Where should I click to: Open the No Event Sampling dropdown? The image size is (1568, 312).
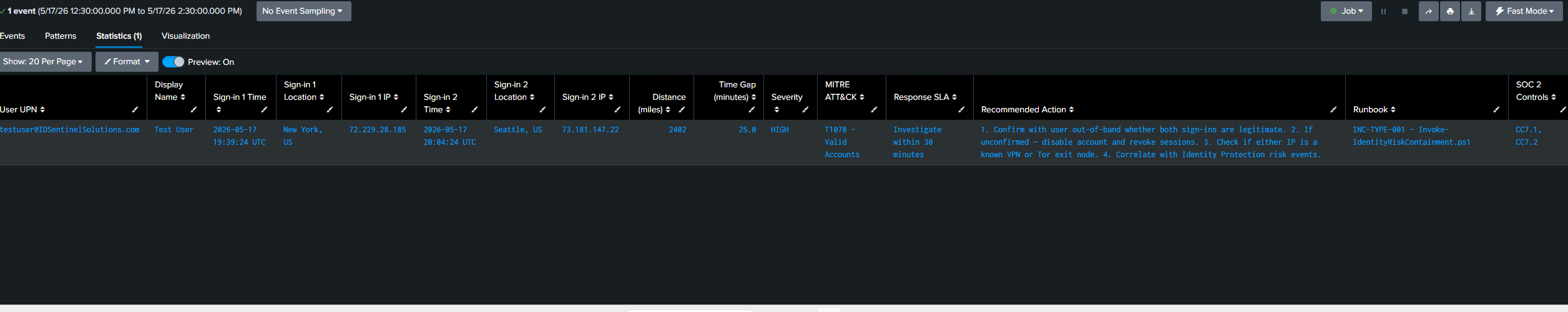pos(303,11)
